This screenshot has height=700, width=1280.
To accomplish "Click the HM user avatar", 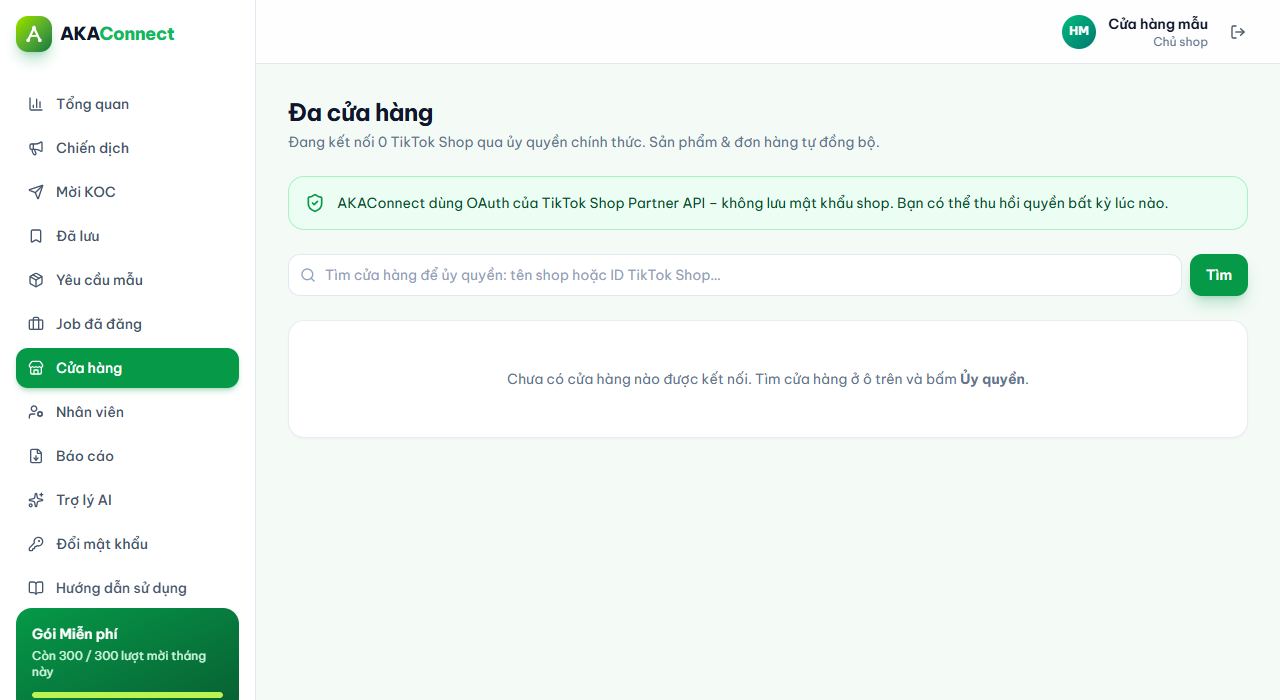I will click(1078, 32).
